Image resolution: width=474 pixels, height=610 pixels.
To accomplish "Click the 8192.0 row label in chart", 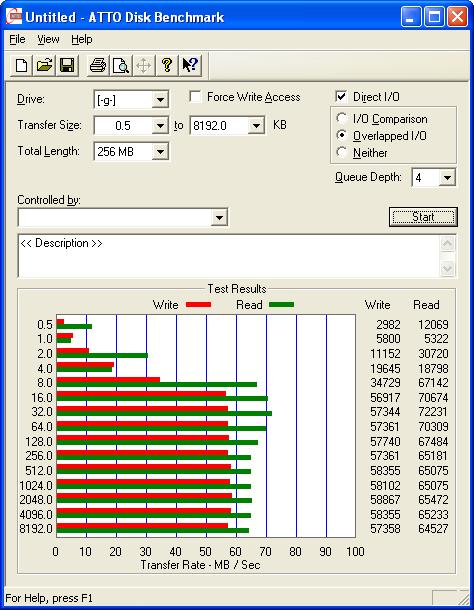I will 36,529.
